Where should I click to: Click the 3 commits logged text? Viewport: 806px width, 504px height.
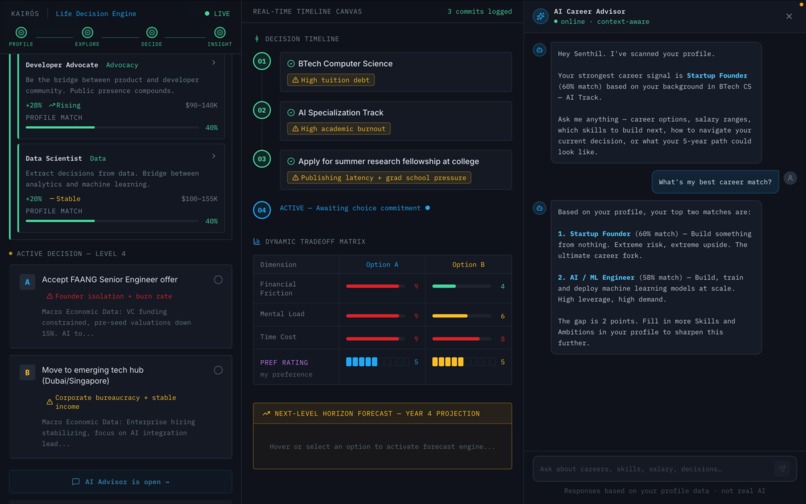coord(480,11)
